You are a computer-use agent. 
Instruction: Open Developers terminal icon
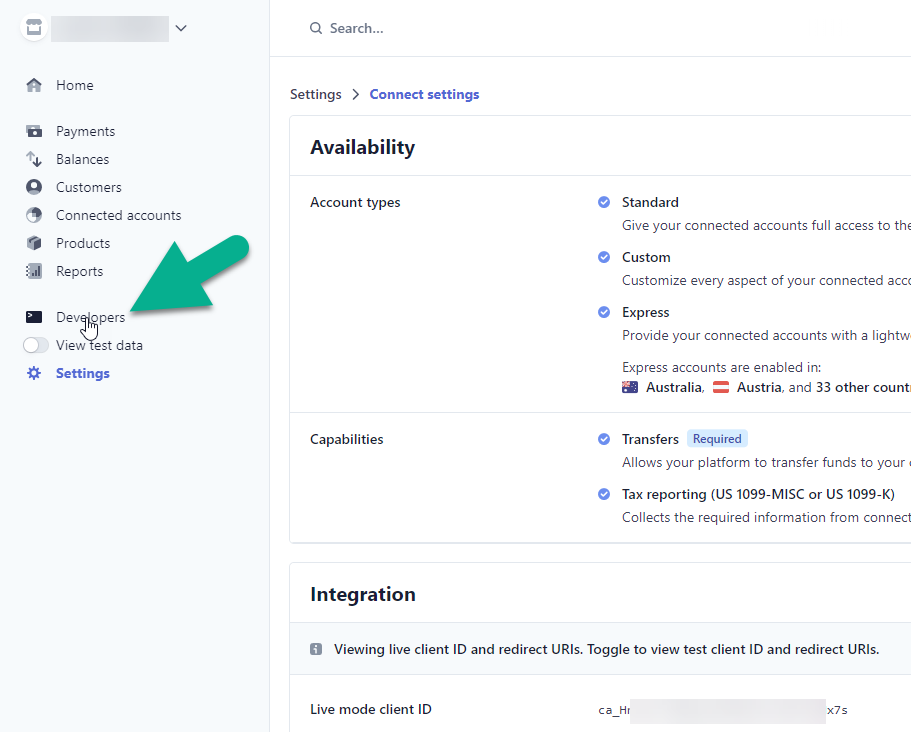34,317
